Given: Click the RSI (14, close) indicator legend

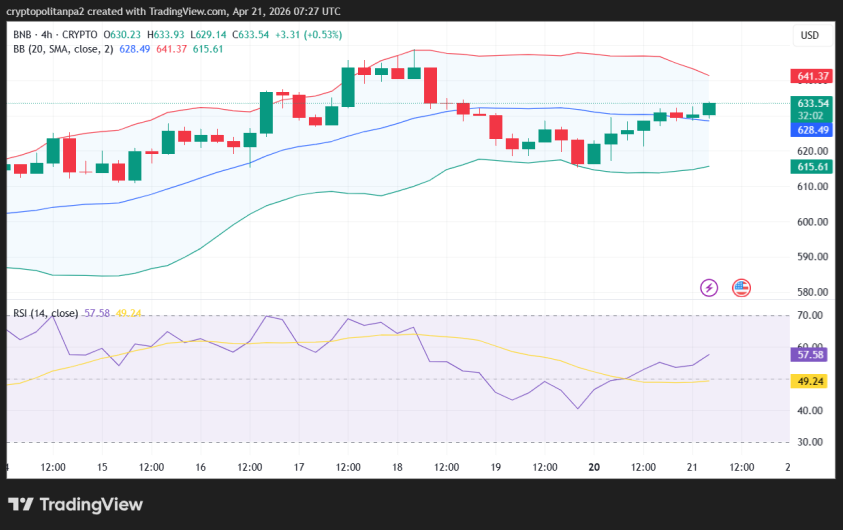Looking at the screenshot, I should click(x=45, y=313).
